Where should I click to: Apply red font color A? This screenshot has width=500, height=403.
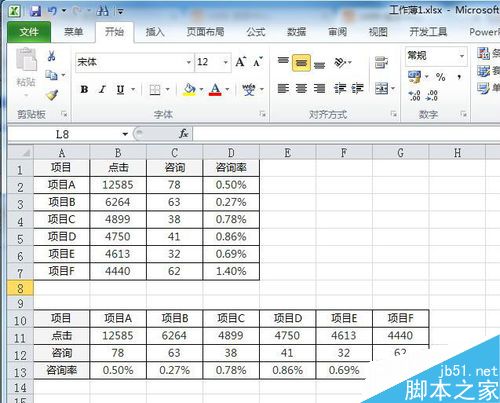(215, 89)
